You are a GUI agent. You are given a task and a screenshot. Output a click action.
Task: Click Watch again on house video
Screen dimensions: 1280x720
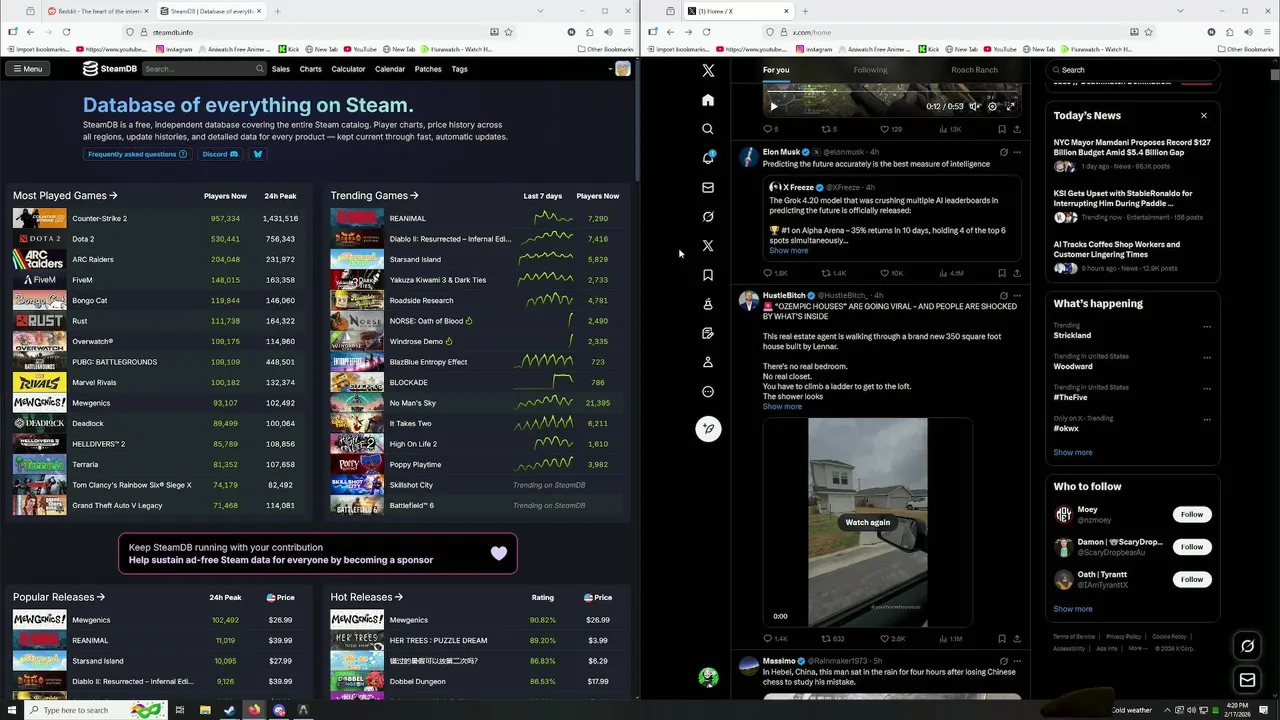coord(867,522)
